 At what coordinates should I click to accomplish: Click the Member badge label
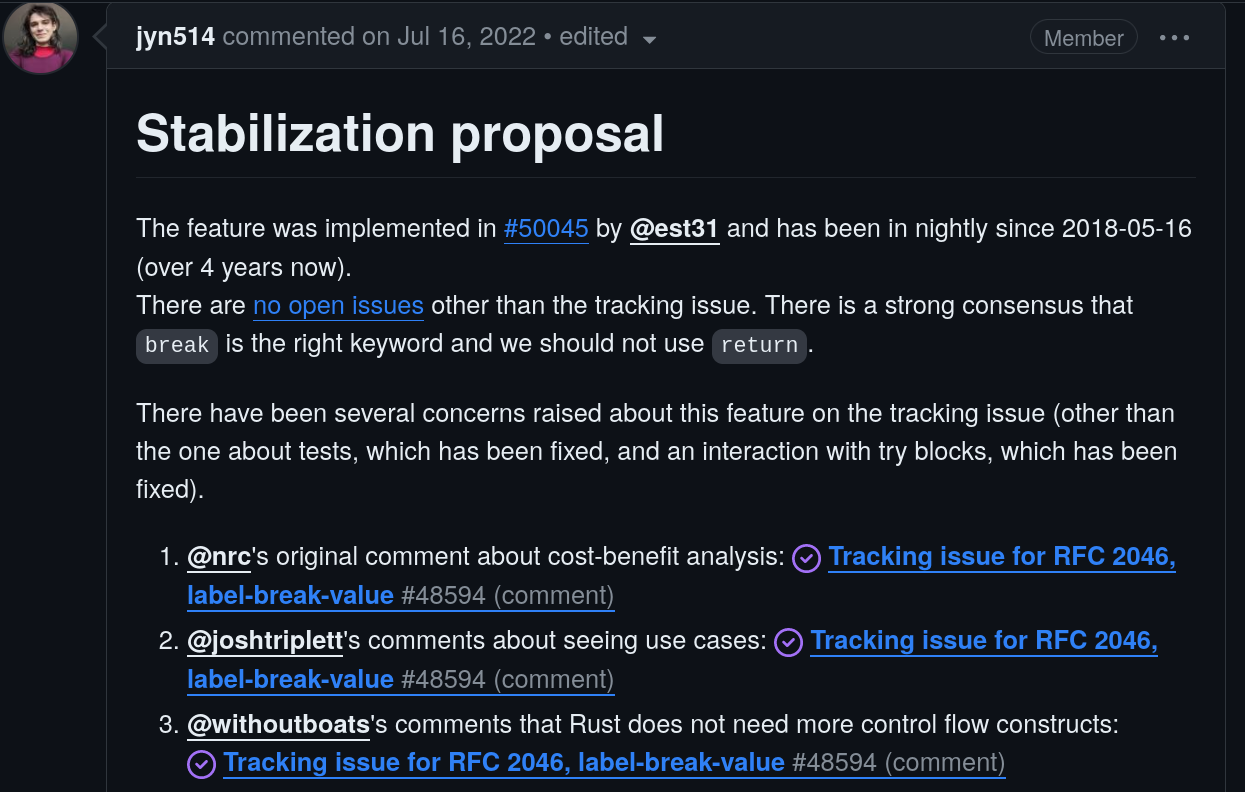[x=1083, y=38]
